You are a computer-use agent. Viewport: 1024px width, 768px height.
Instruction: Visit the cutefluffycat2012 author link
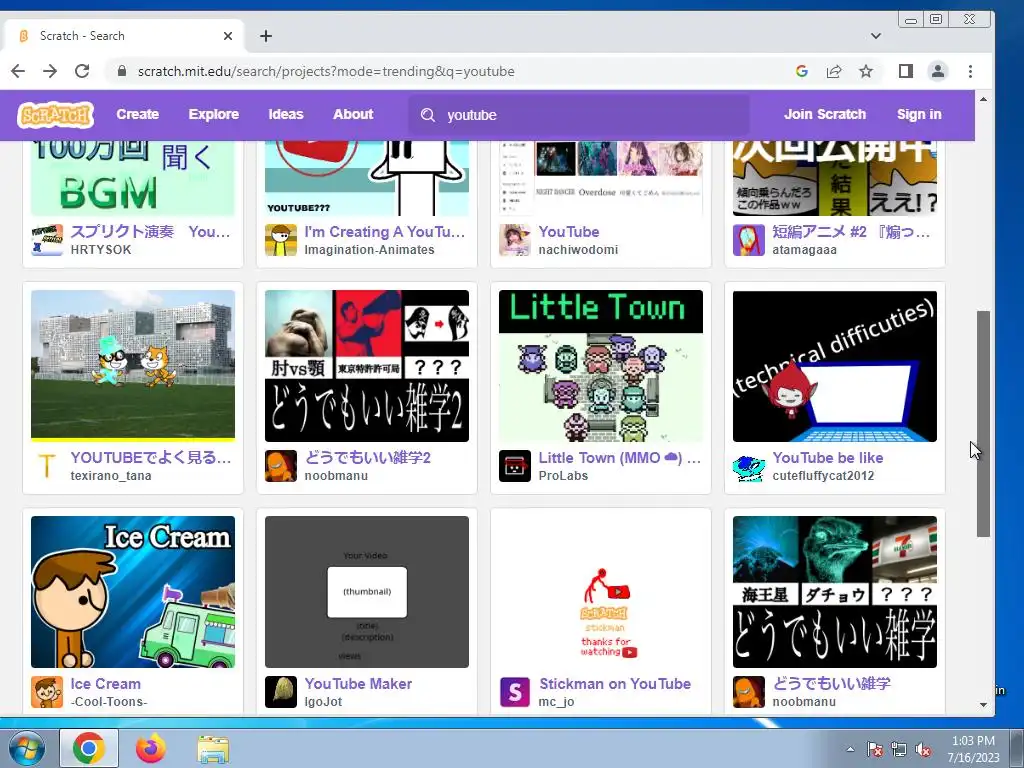[823, 475]
